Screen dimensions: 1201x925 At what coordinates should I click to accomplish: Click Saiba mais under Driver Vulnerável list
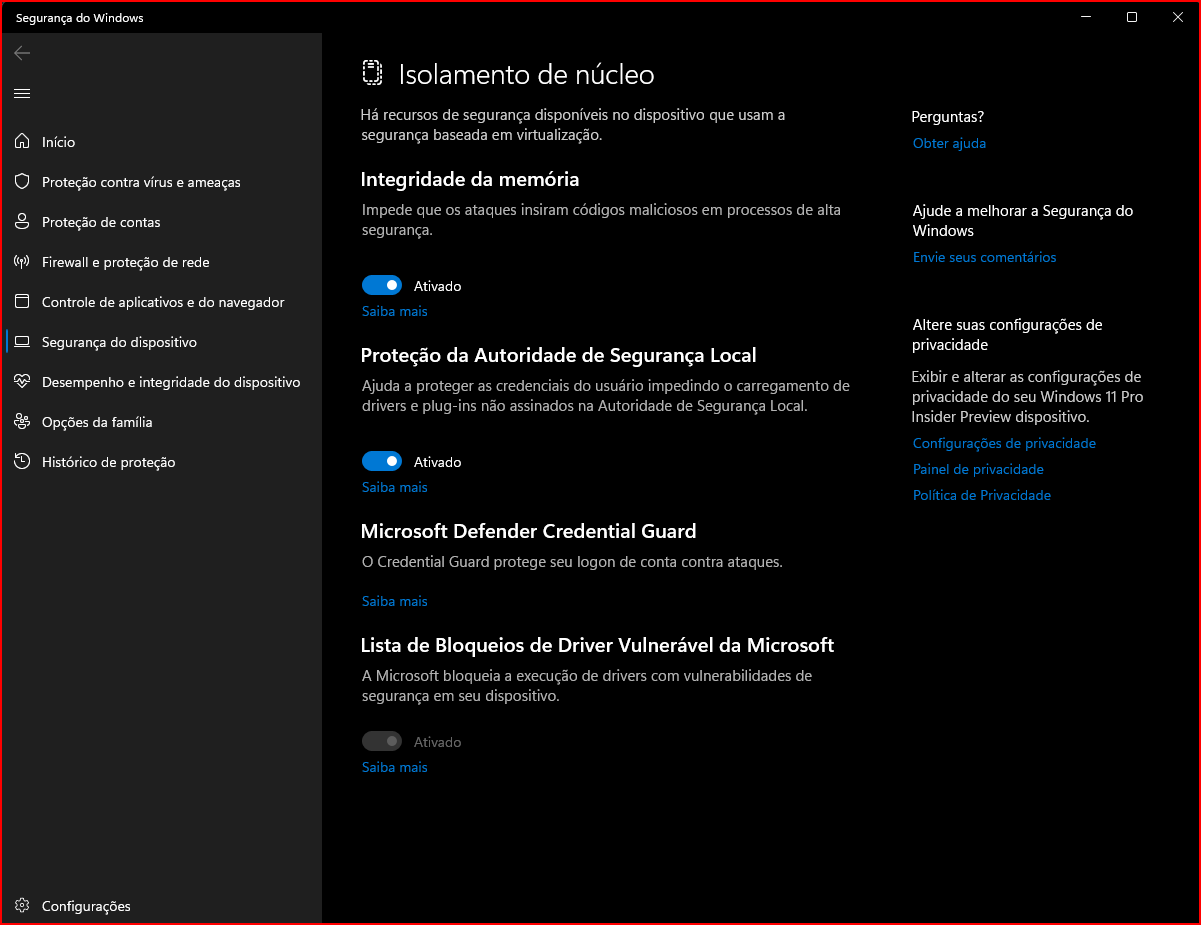pos(395,767)
